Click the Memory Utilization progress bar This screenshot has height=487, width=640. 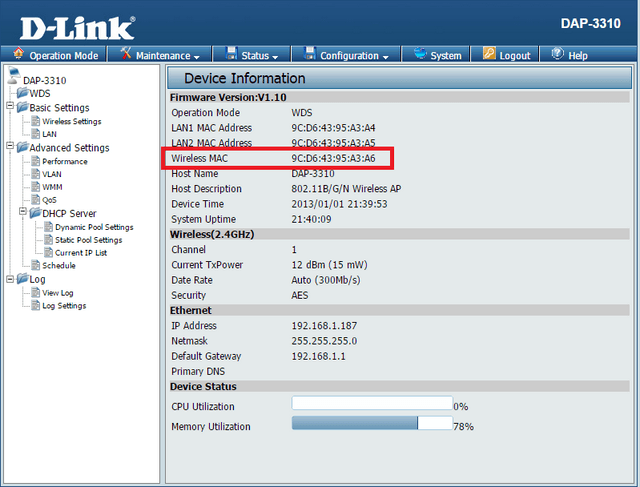372,423
